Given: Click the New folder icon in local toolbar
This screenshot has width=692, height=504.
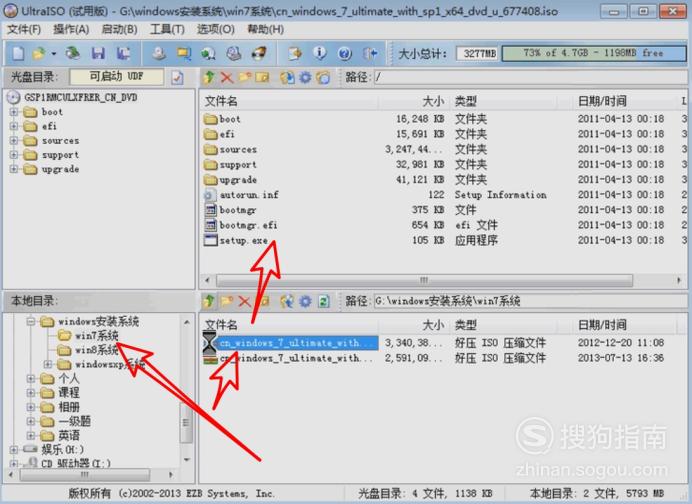Looking at the screenshot, I should [227, 301].
